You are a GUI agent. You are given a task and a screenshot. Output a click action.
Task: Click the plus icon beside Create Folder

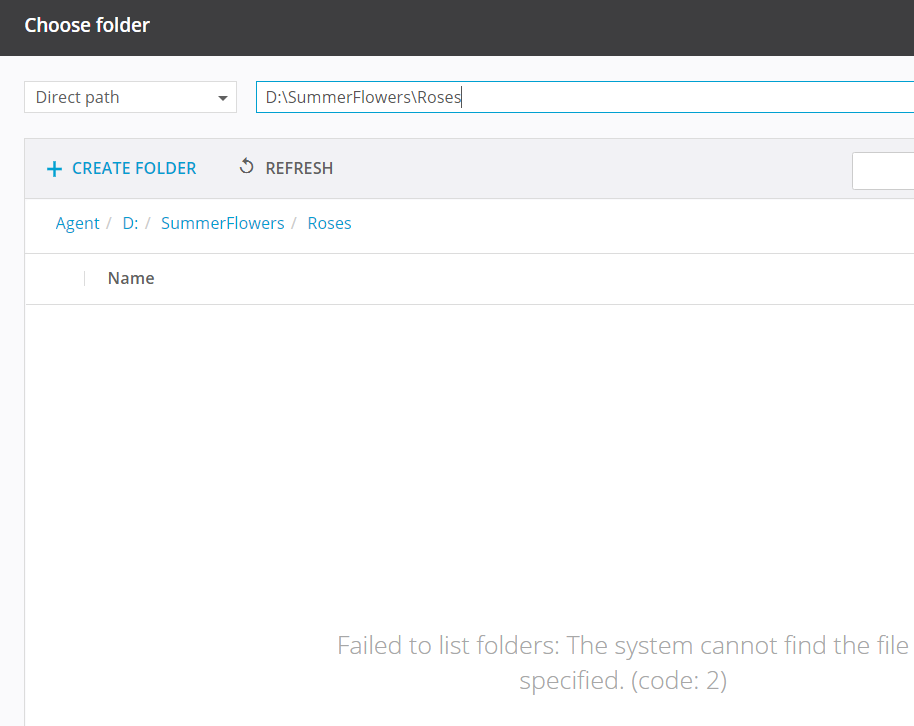(54, 169)
